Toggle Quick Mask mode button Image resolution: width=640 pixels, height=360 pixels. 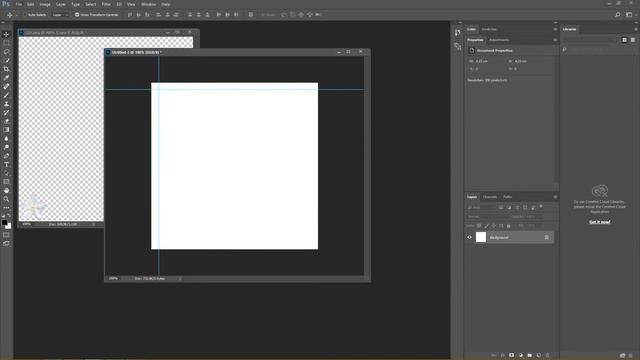pos(6,235)
